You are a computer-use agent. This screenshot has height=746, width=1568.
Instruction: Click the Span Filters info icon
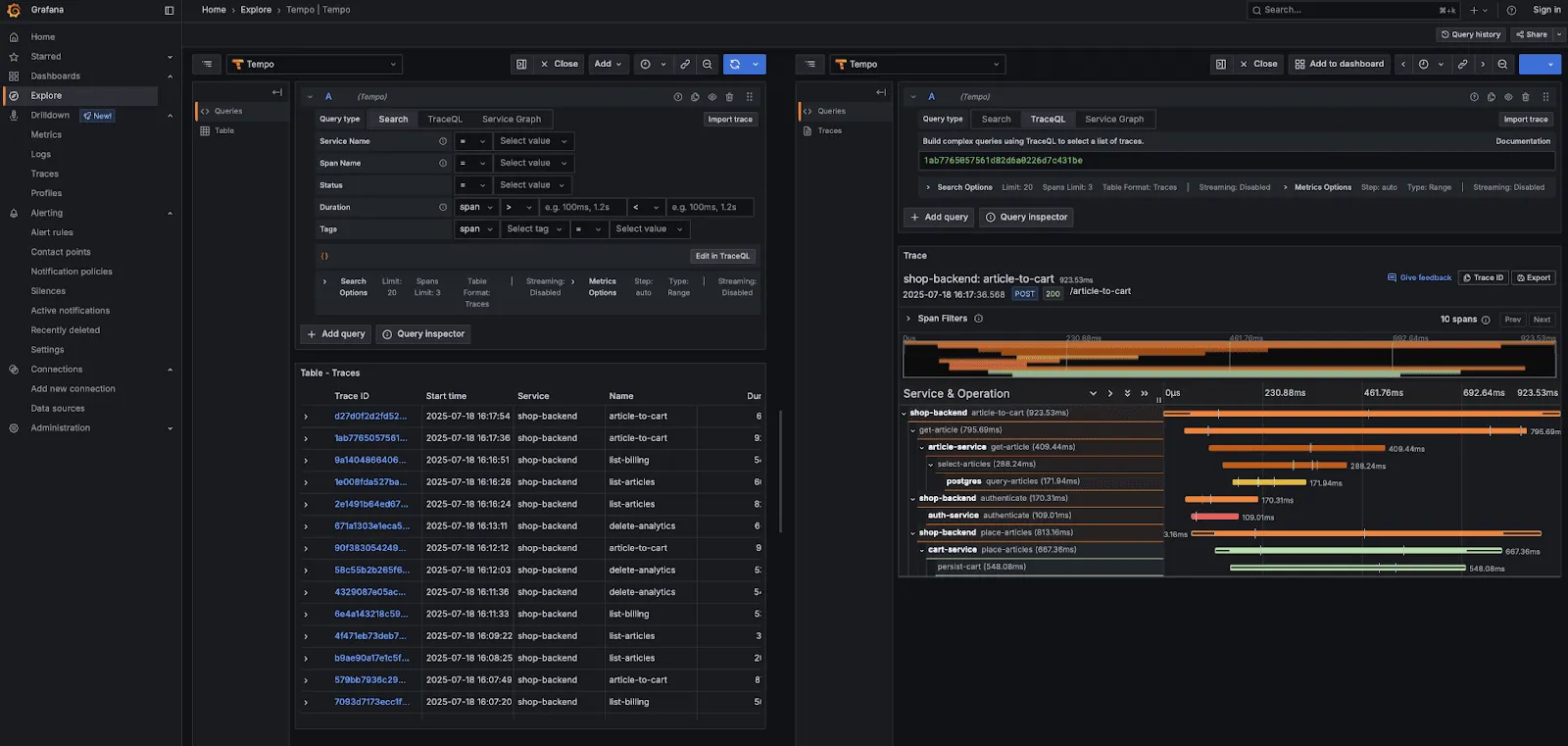pos(978,319)
